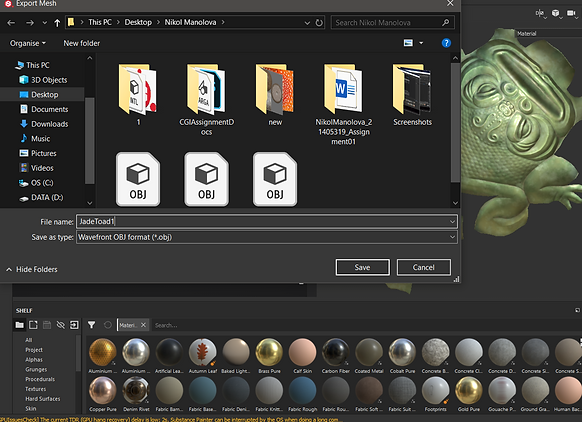Select the Screenshots folder
Screen dimensions: 582x422
coord(412,95)
